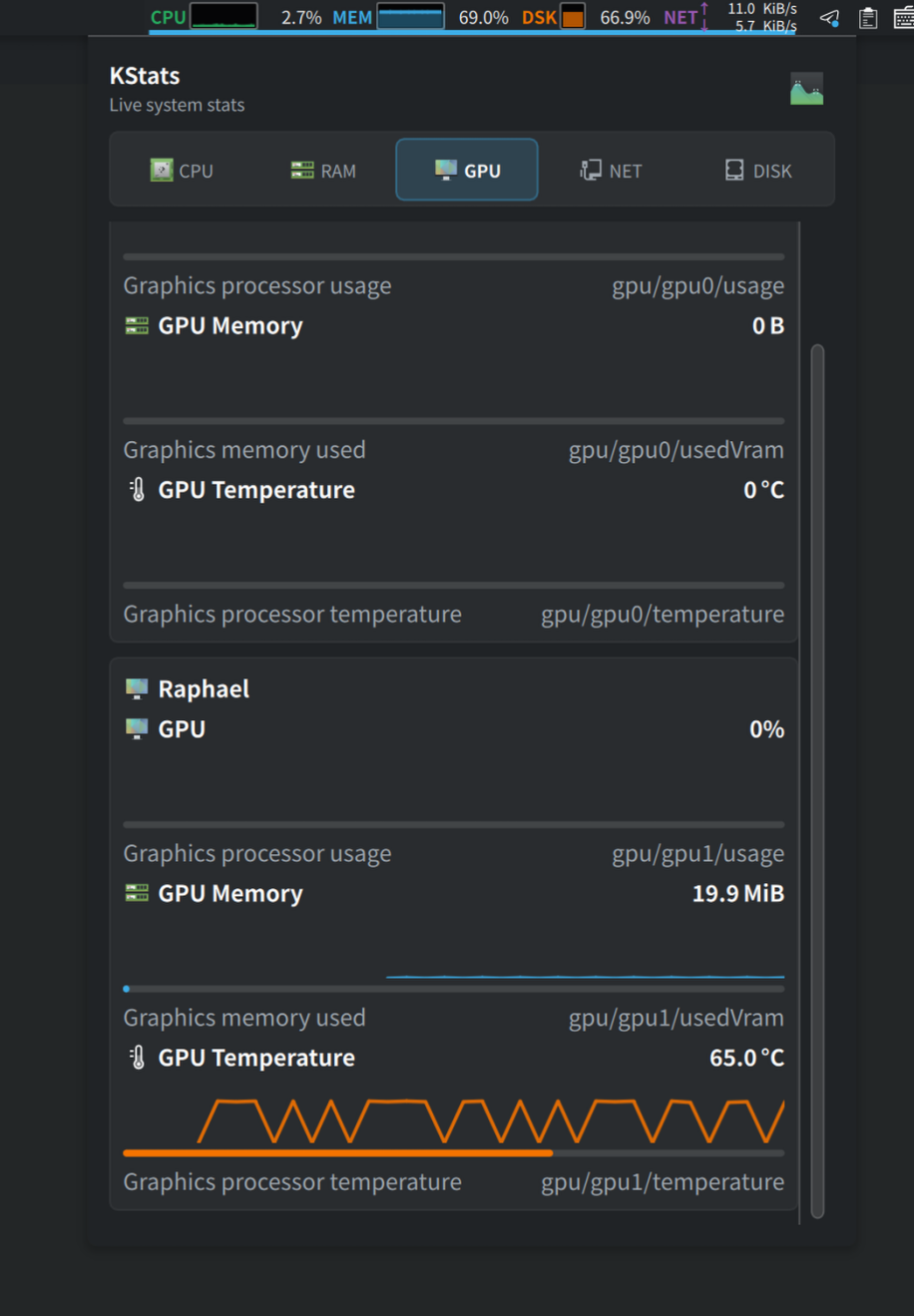Click the thermometer icon in the 0 °C row
The height and width of the screenshot is (1316, 914).
point(138,490)
